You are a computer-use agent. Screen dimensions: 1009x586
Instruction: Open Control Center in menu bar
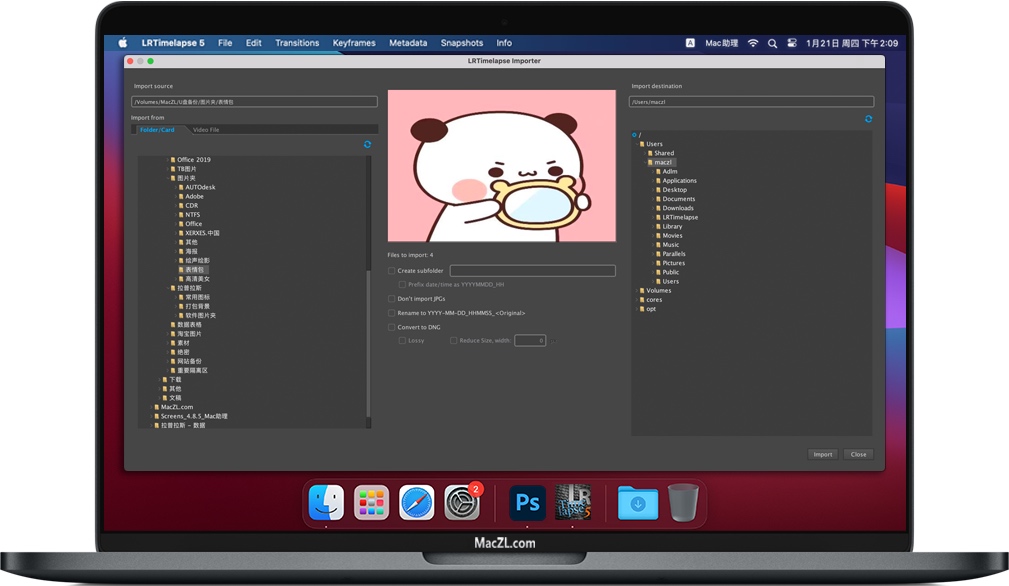792,43
